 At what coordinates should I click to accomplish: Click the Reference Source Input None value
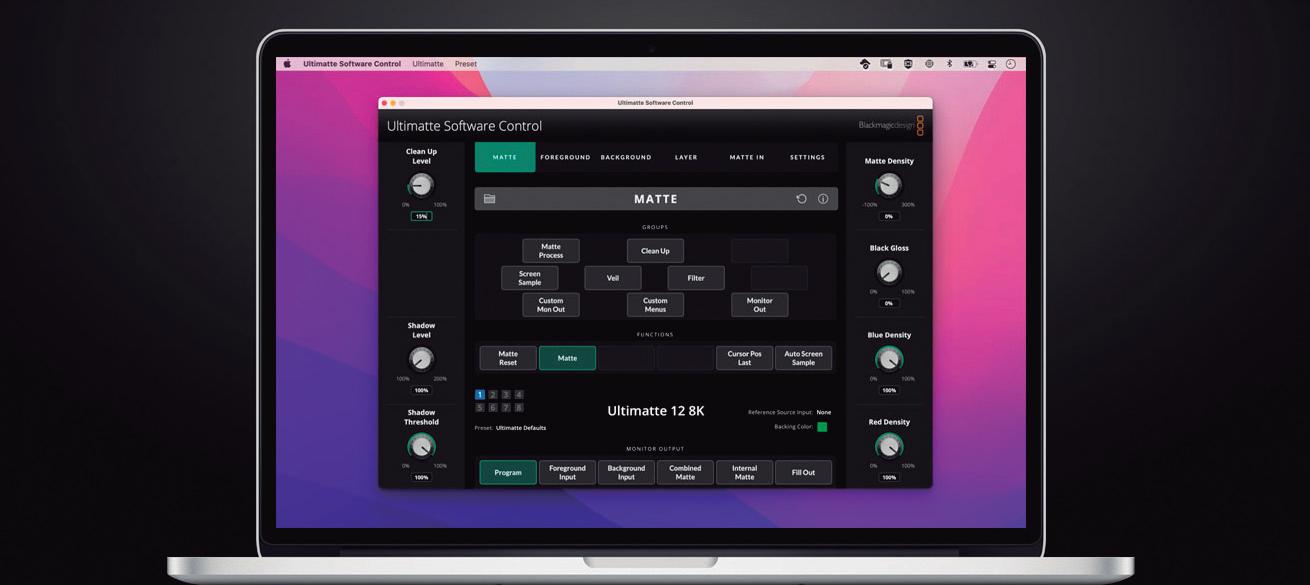824,412
